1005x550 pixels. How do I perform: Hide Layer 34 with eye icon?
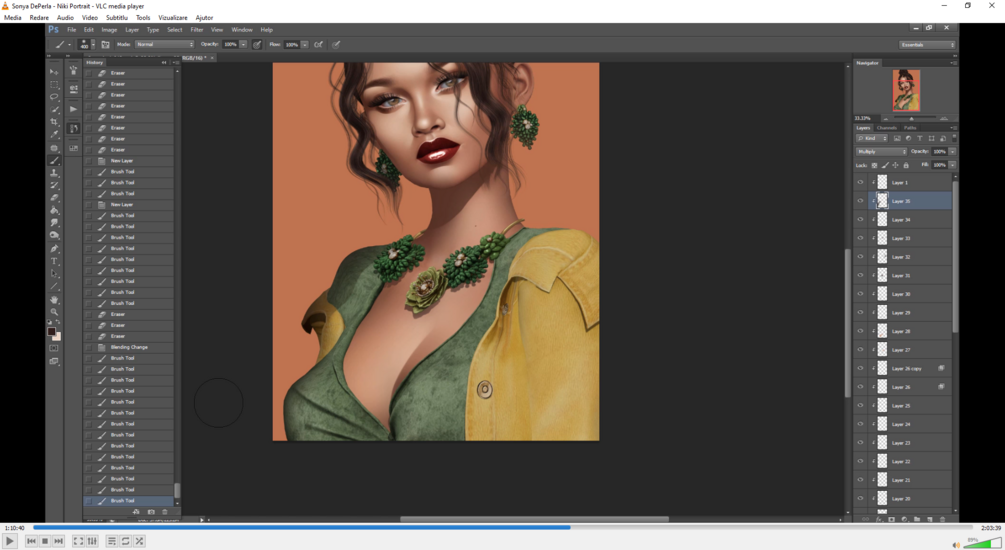(x=860, y=220)
